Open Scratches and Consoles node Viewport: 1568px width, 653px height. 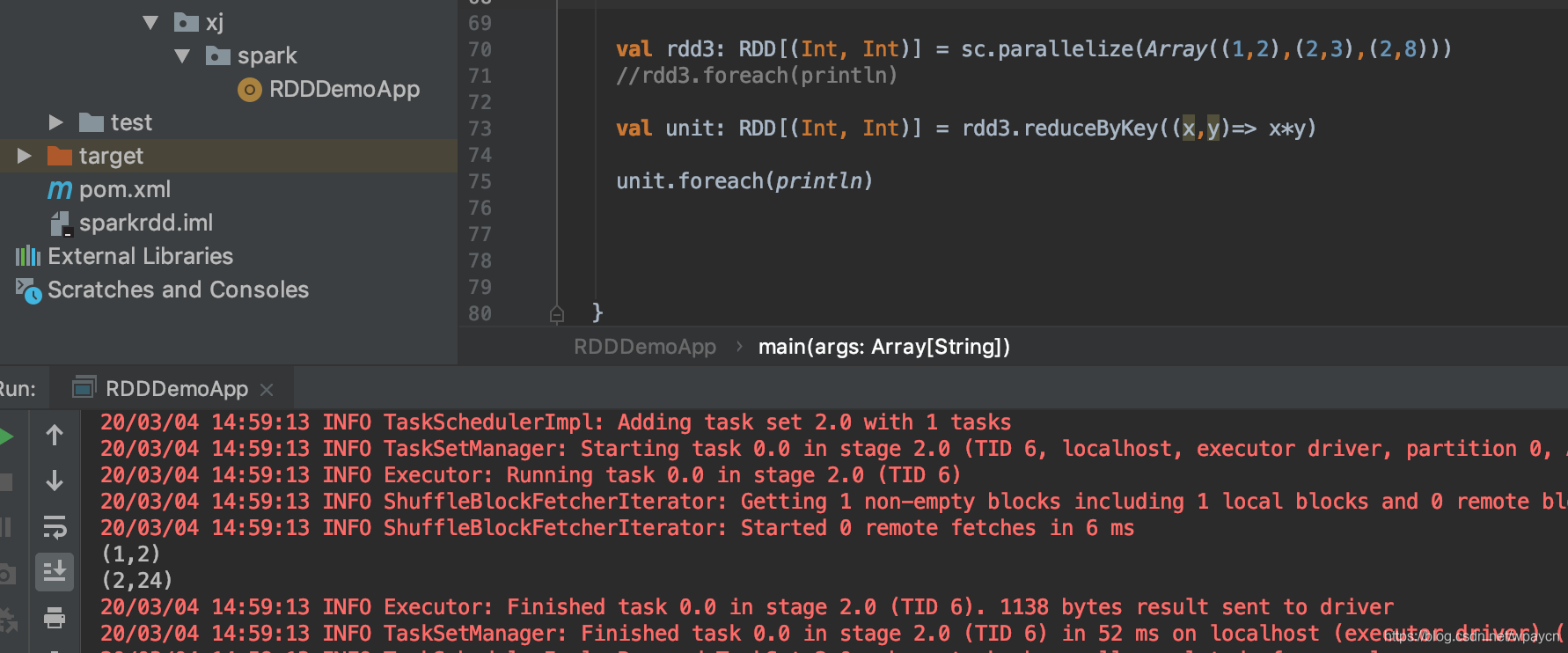(x=179, y=290)
